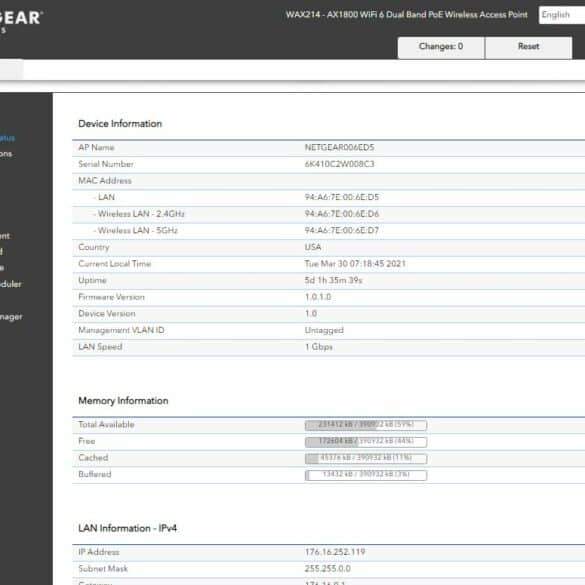
Task: Click the WAX214 product title in header
Action: [x=407, y=15]
